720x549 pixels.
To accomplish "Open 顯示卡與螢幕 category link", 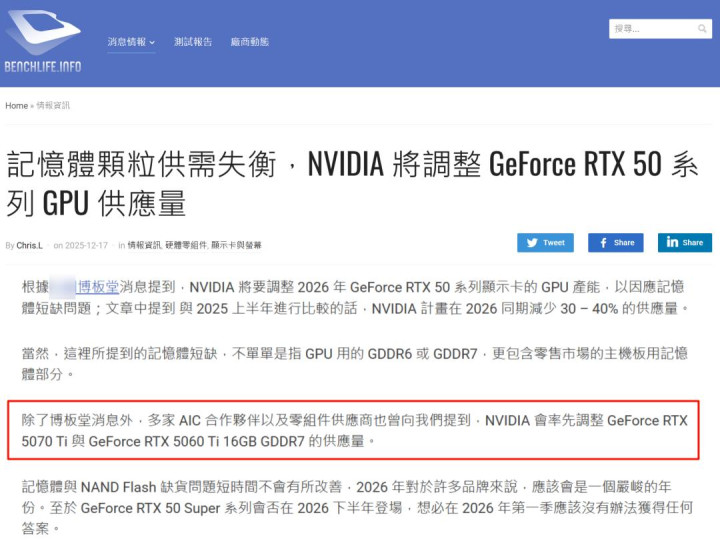I will click(236, 246).
